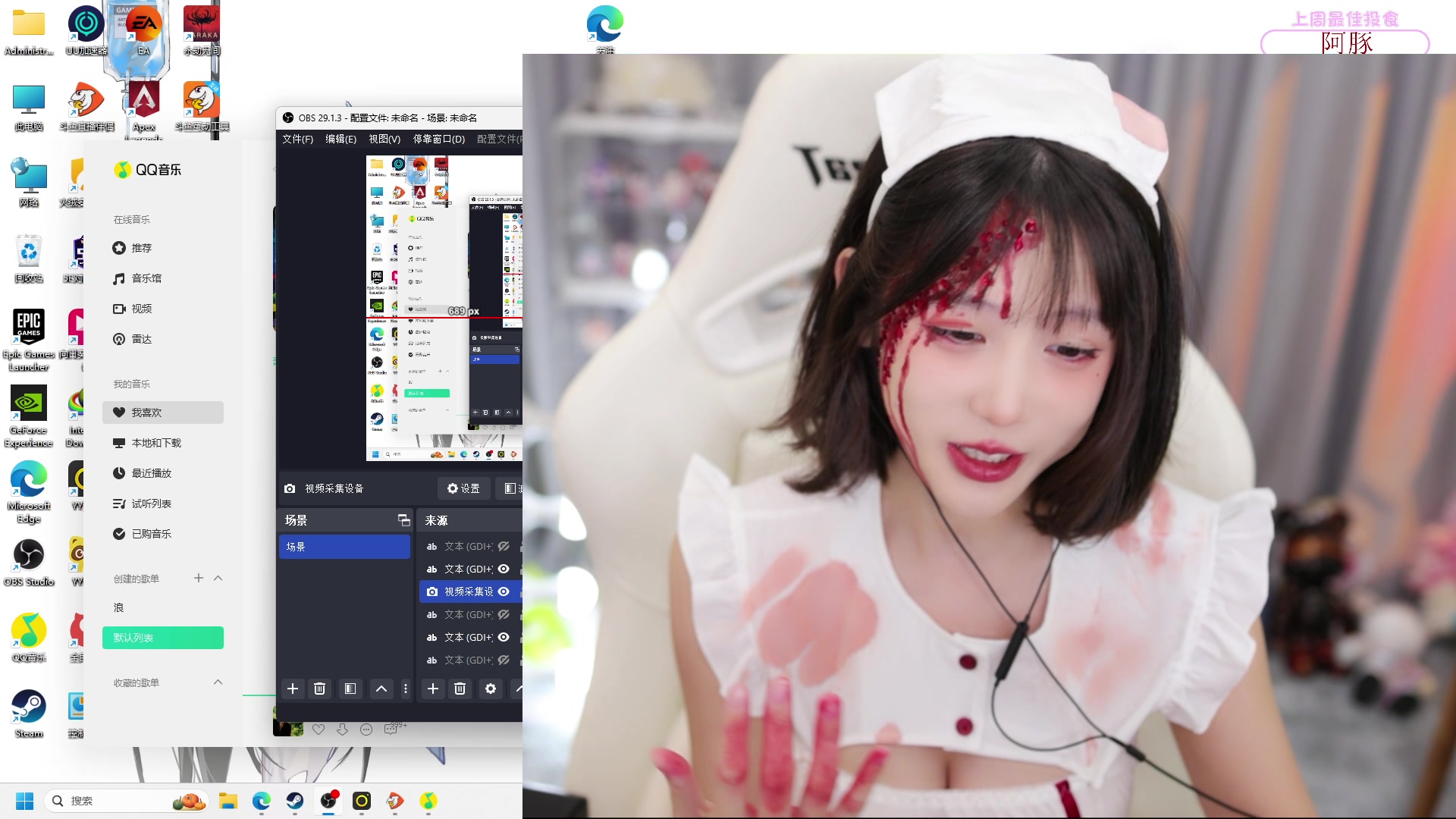1456x819 pixels.
Task: Select the 视频采集设备 source row
Action: [x=470, y=592]
